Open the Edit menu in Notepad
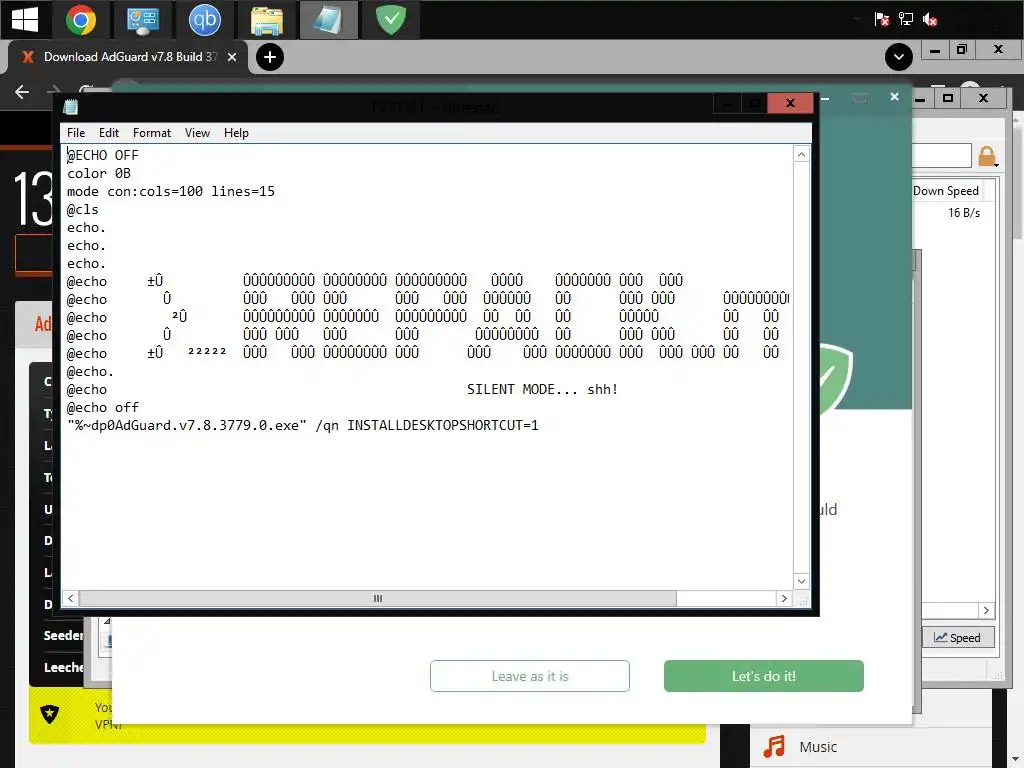The width and height of the screenshot is (1024, 768). (x=109, y=133)
